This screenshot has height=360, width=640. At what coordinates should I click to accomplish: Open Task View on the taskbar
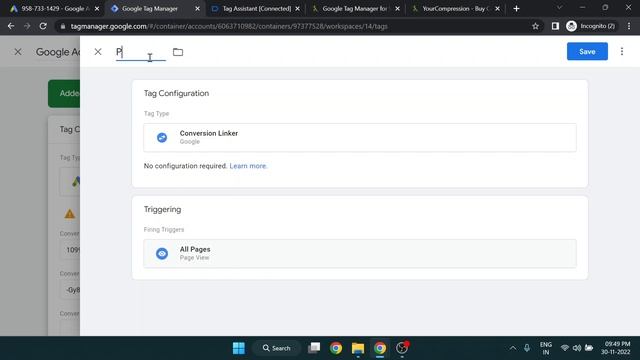click(x=314, y=348)
